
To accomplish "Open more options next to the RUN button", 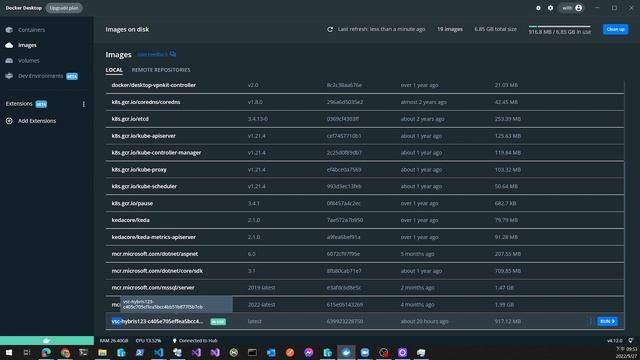I will pyautogui.click(x=590, y=322).
